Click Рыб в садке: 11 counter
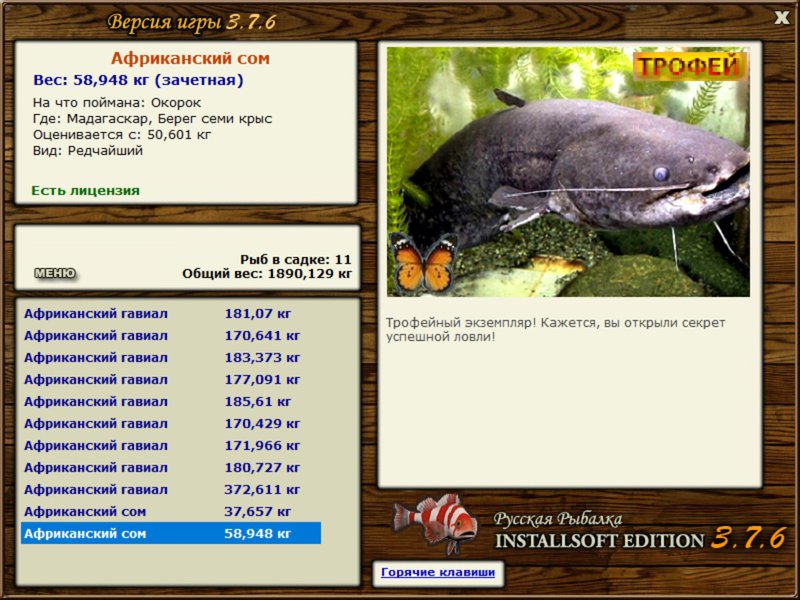 click(x=296, y=259)
